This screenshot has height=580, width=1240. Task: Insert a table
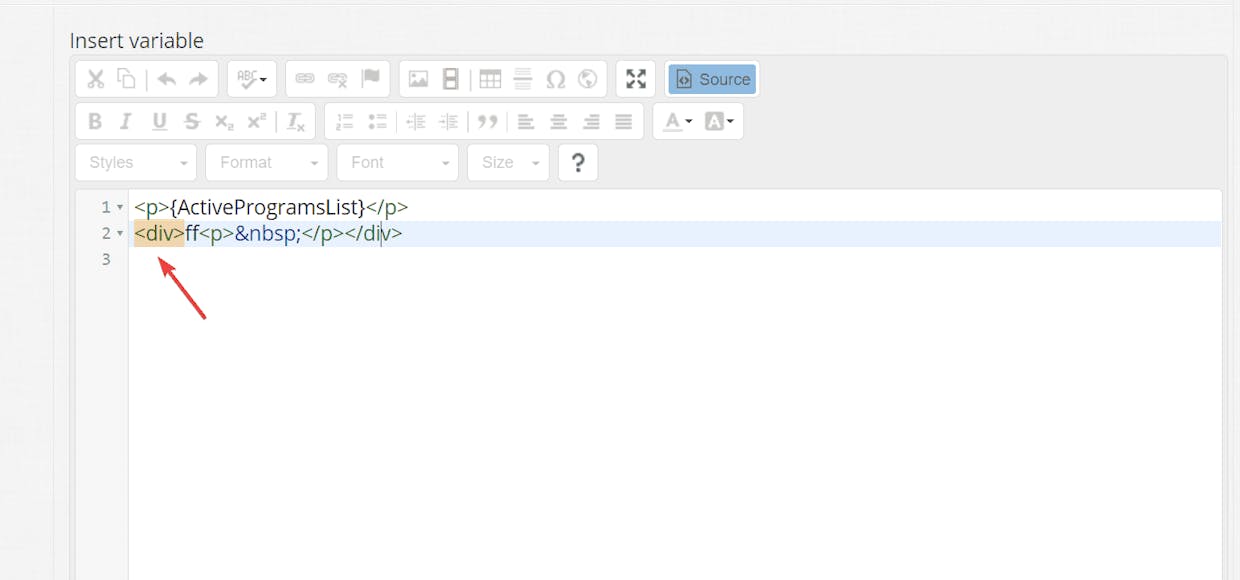pos(490,79)
